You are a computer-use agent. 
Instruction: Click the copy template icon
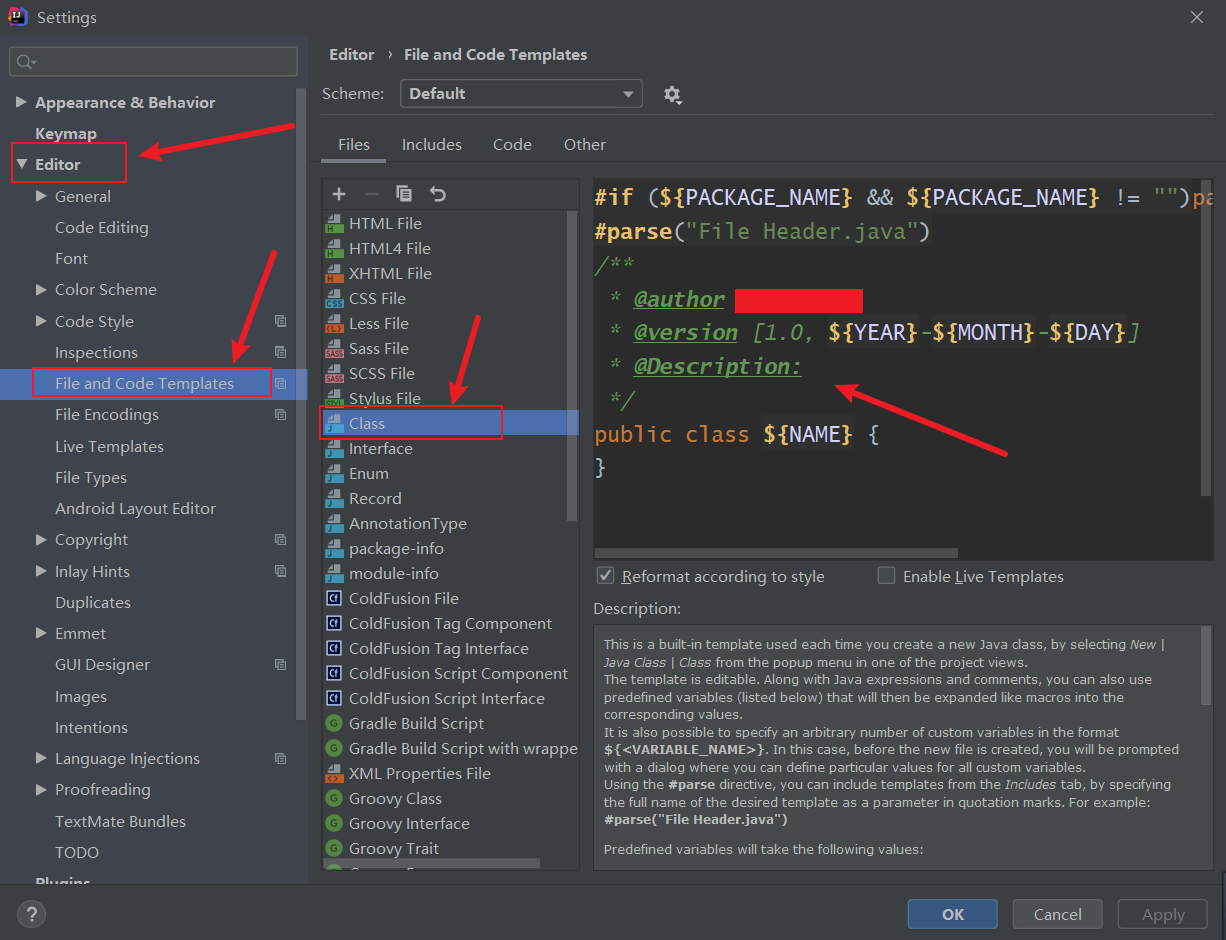404,194
